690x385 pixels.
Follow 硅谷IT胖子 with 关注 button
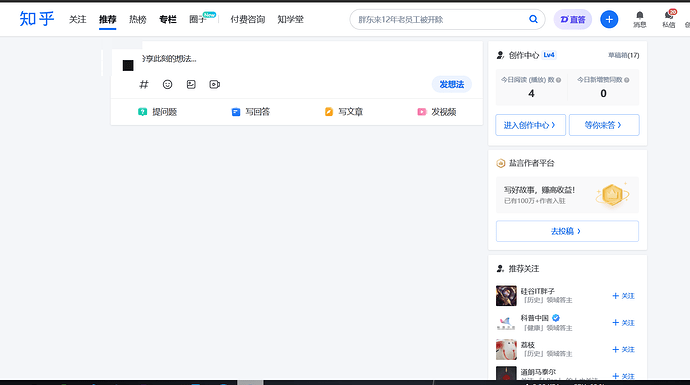(x=623, y=296)
